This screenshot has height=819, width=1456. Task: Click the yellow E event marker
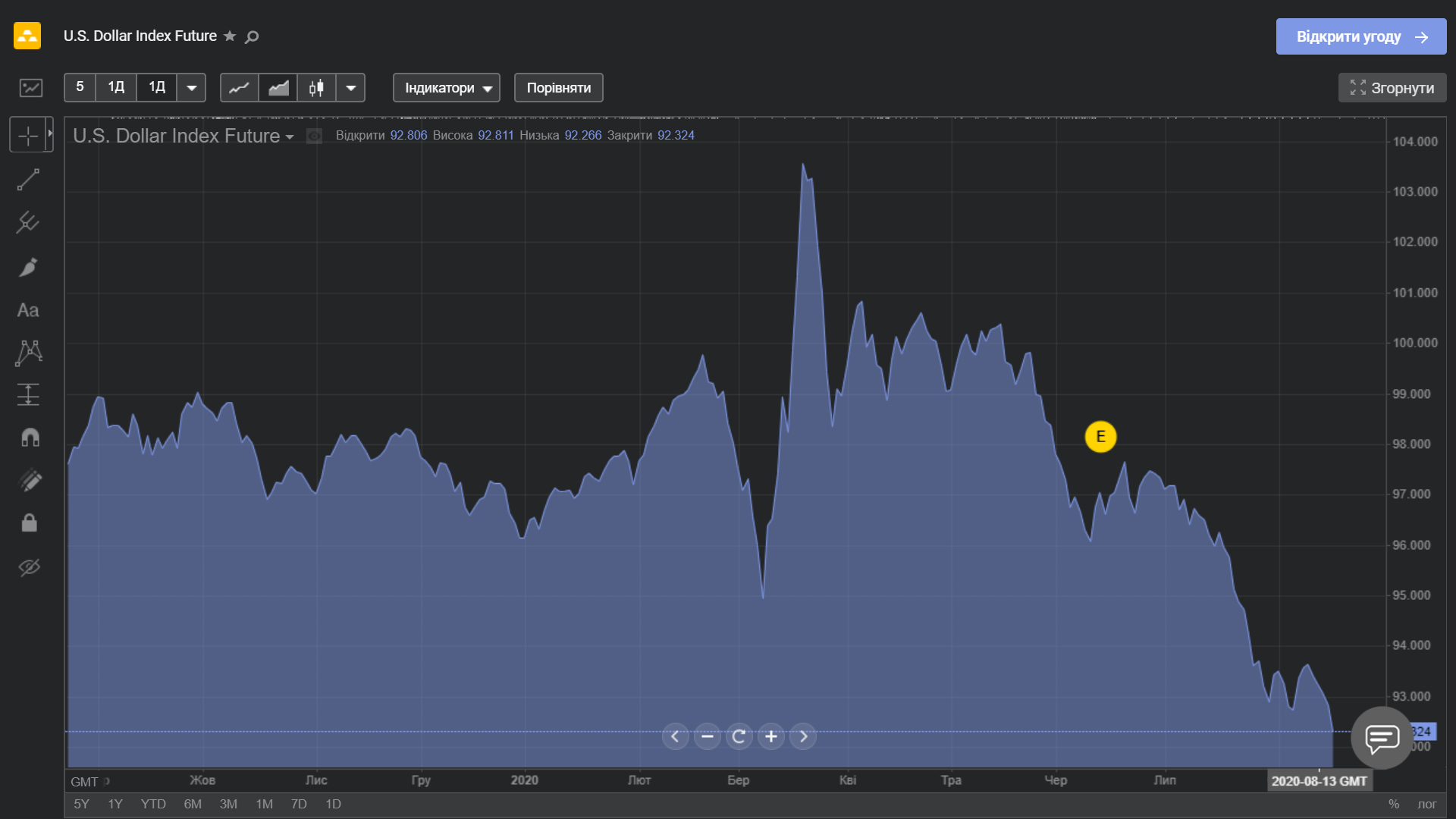[1100, 437]
